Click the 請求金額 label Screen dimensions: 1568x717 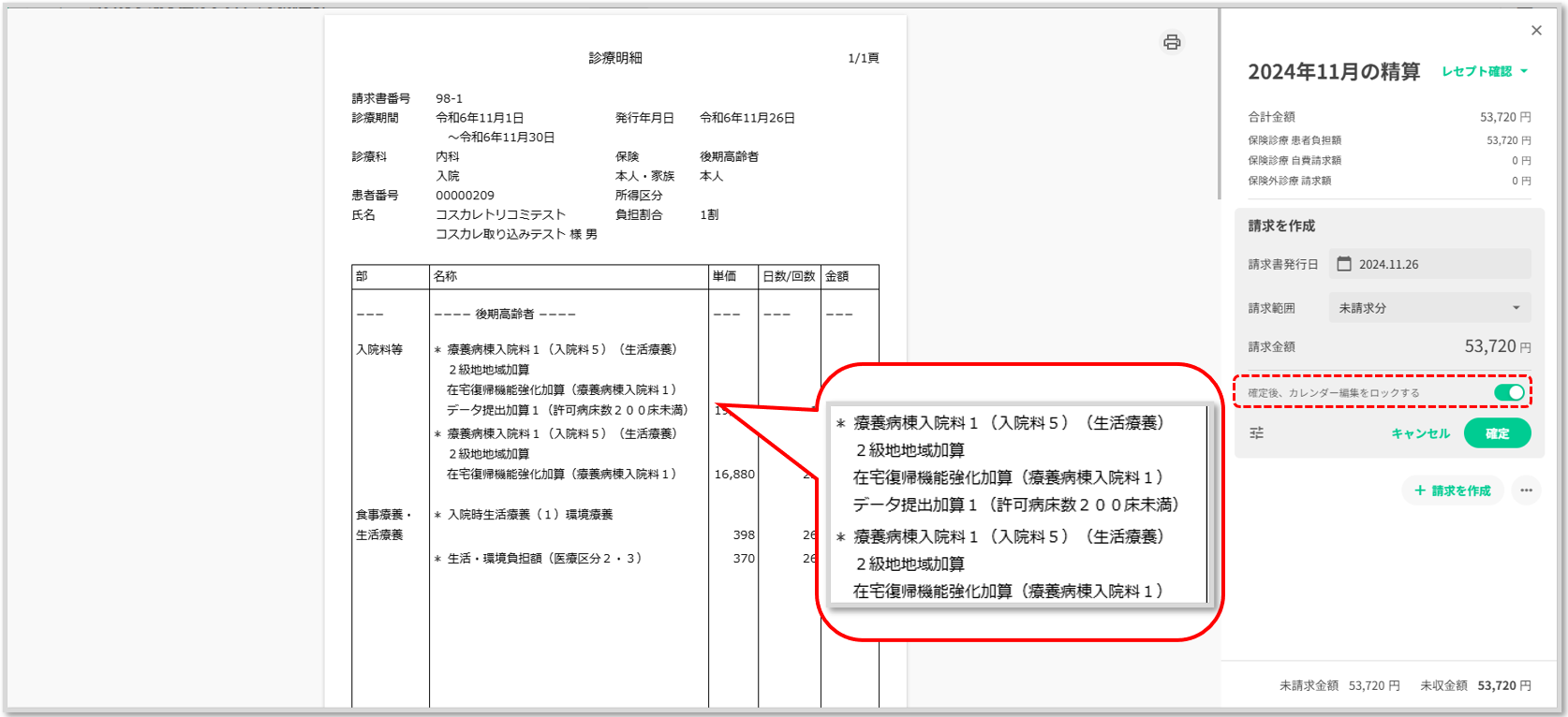1271,347
